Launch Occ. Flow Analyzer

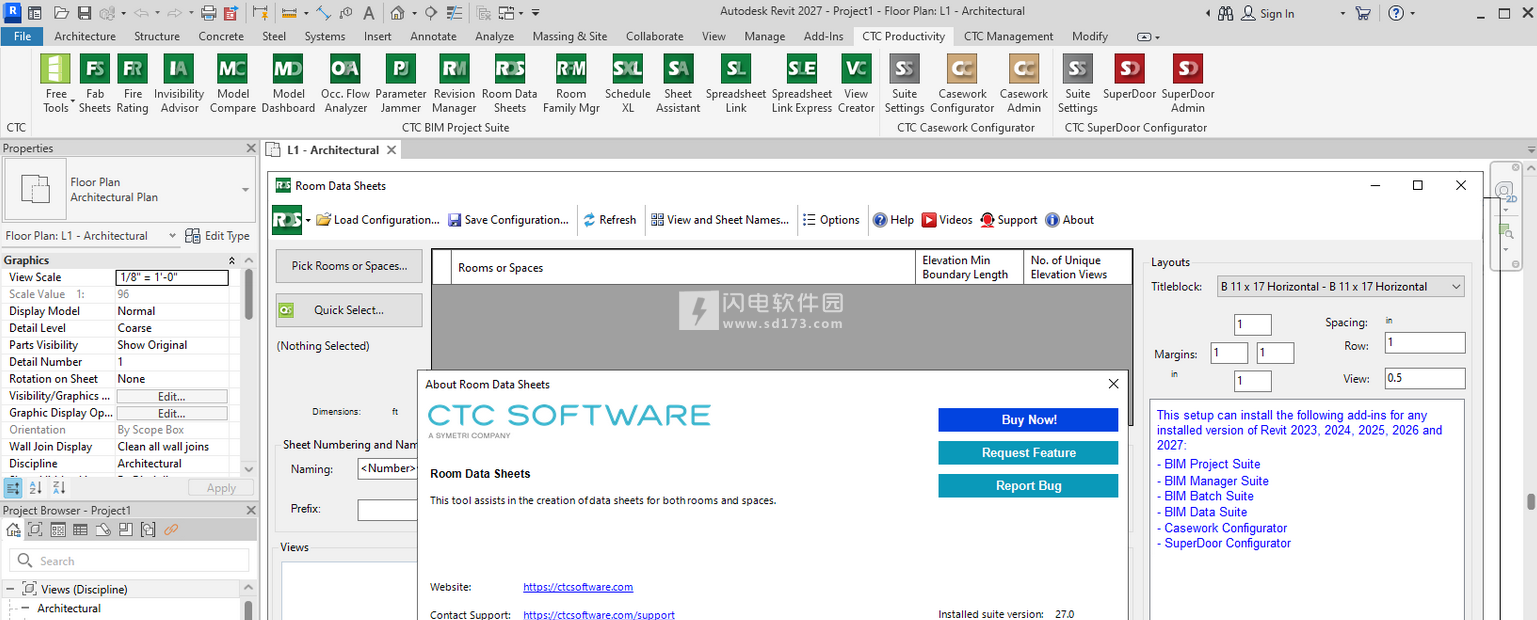click(345, 83)
